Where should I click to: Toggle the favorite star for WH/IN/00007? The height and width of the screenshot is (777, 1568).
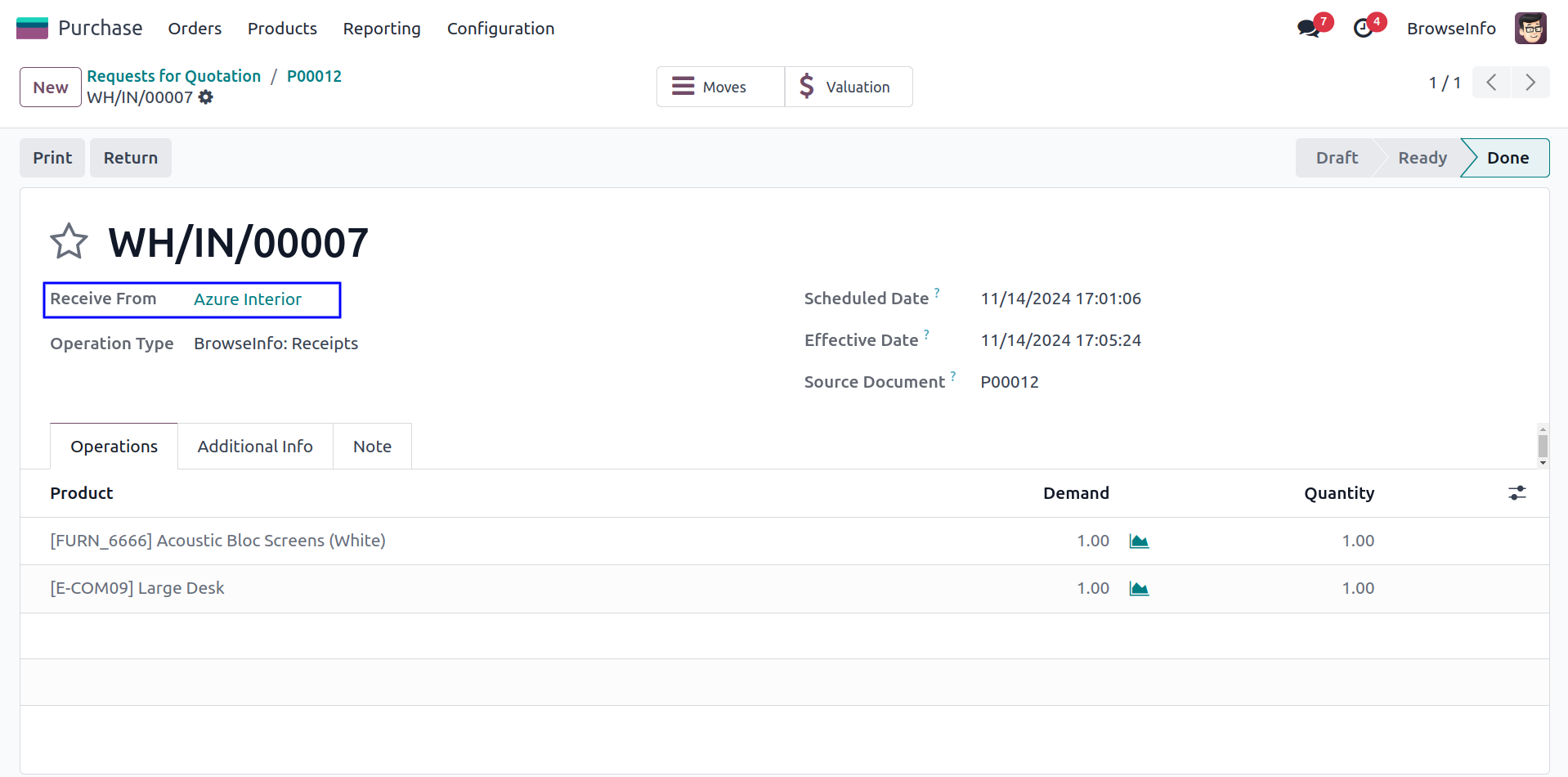[x=69, y=242]
